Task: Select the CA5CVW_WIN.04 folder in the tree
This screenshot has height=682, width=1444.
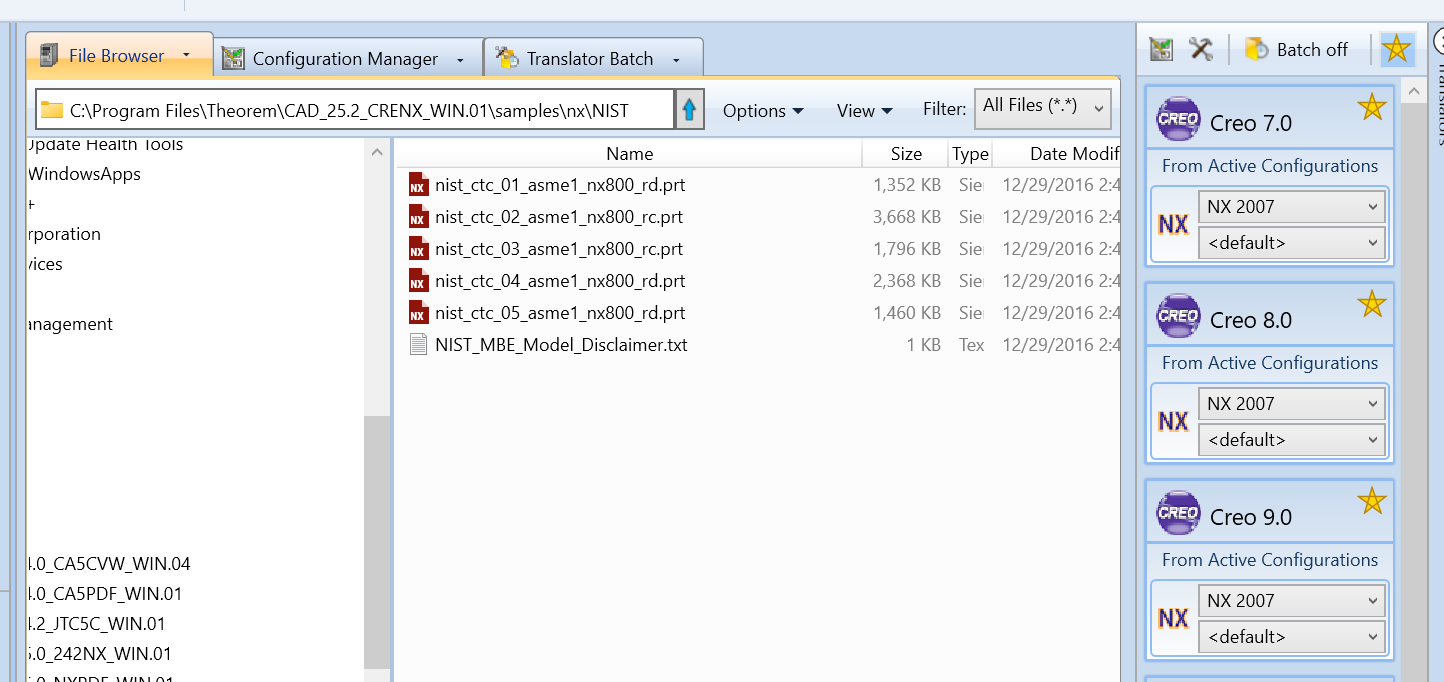Action: pos(109,564)
